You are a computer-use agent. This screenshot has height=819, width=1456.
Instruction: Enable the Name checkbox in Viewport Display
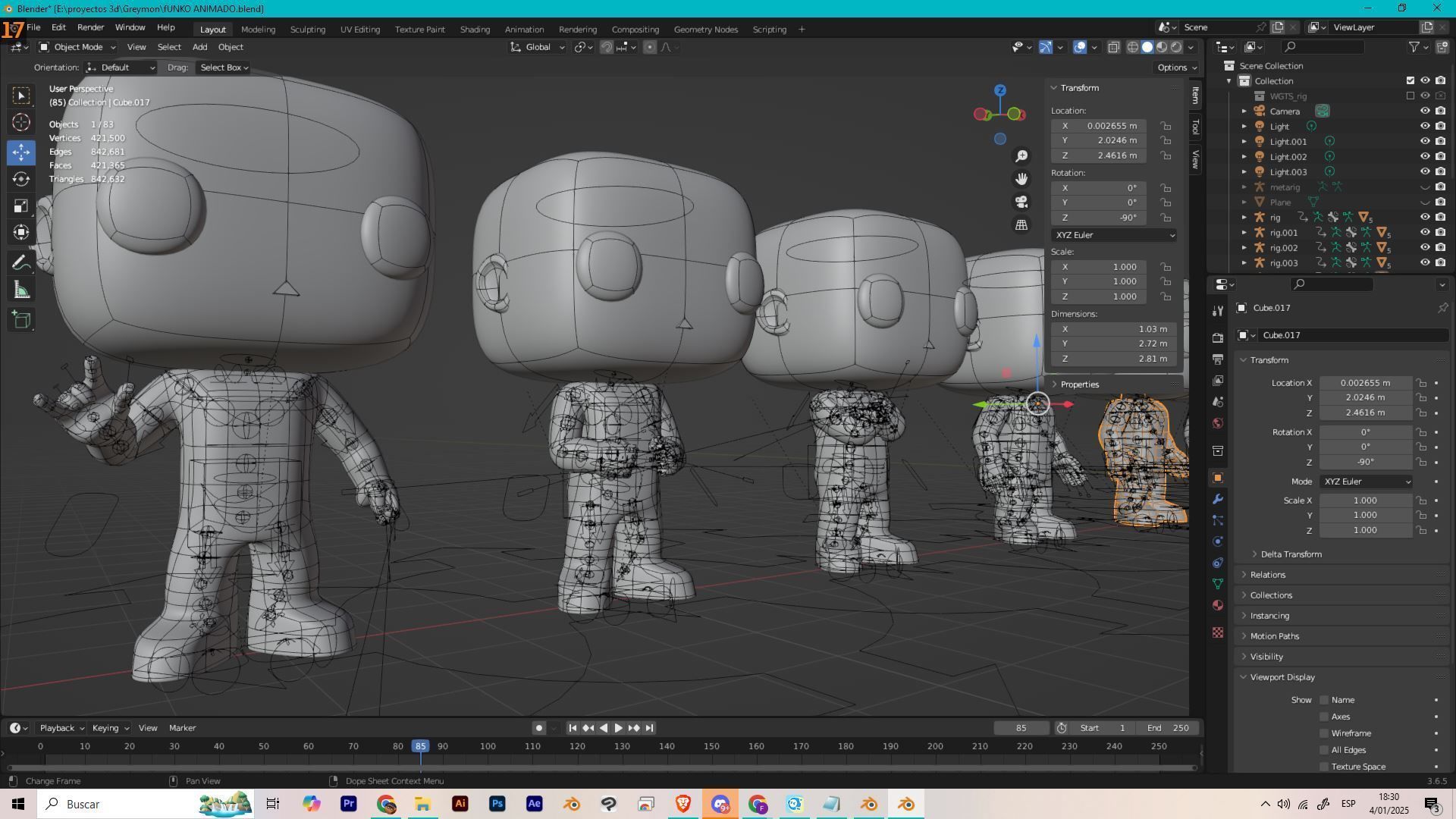tap(1324, 700)
